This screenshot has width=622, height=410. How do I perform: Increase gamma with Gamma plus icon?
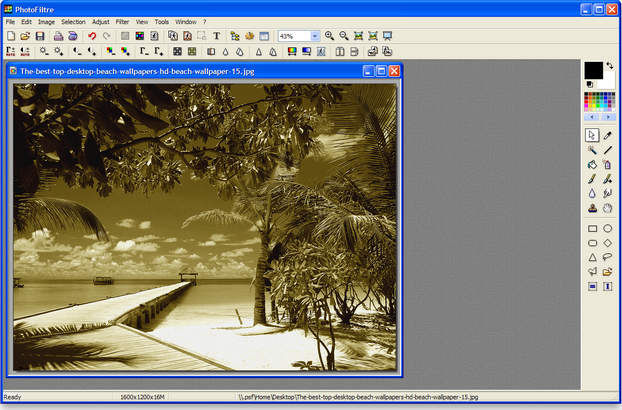coord(159,51)
